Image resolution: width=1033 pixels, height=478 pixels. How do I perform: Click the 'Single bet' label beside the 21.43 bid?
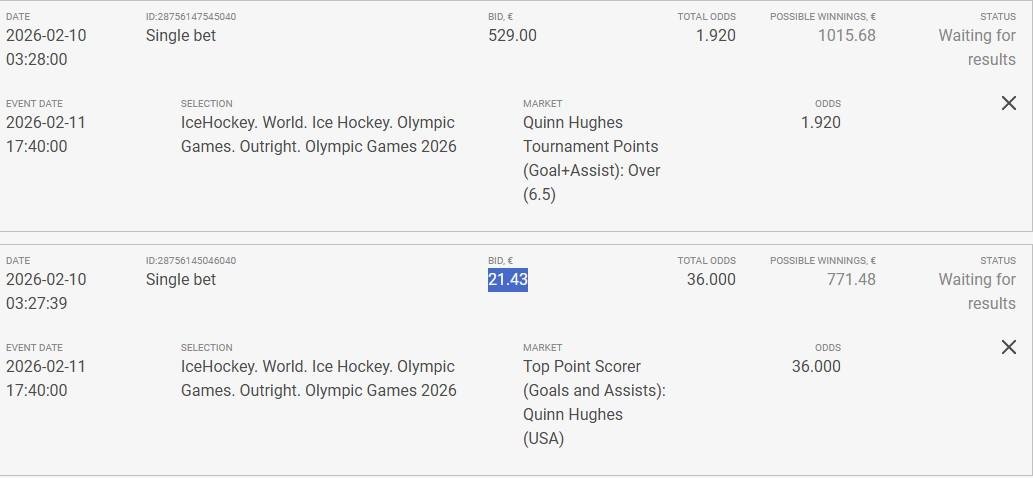(181, 280)
